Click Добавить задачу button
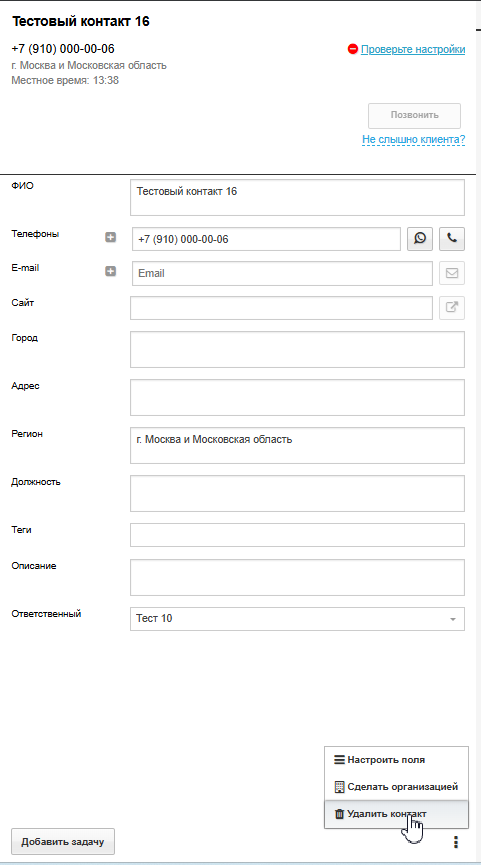Viewport: 481px width, 865px height. [63, 842]
